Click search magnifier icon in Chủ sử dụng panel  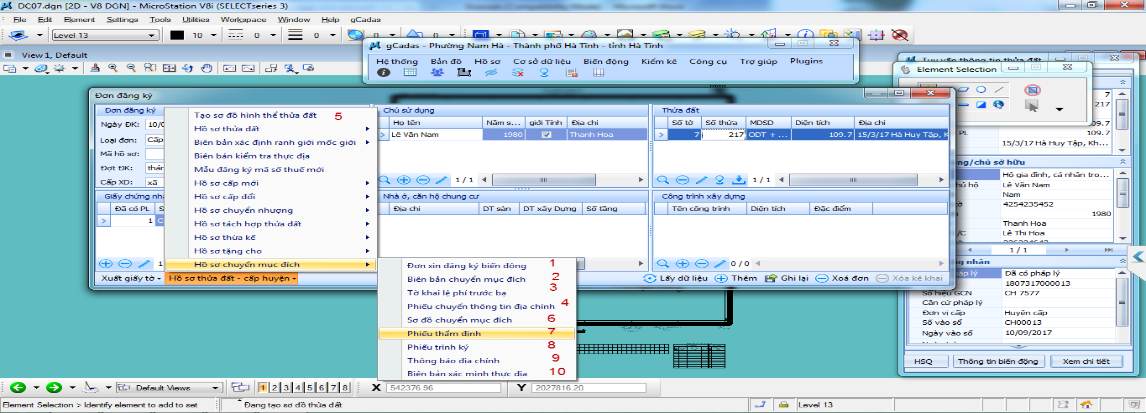(x=385, y=179)
